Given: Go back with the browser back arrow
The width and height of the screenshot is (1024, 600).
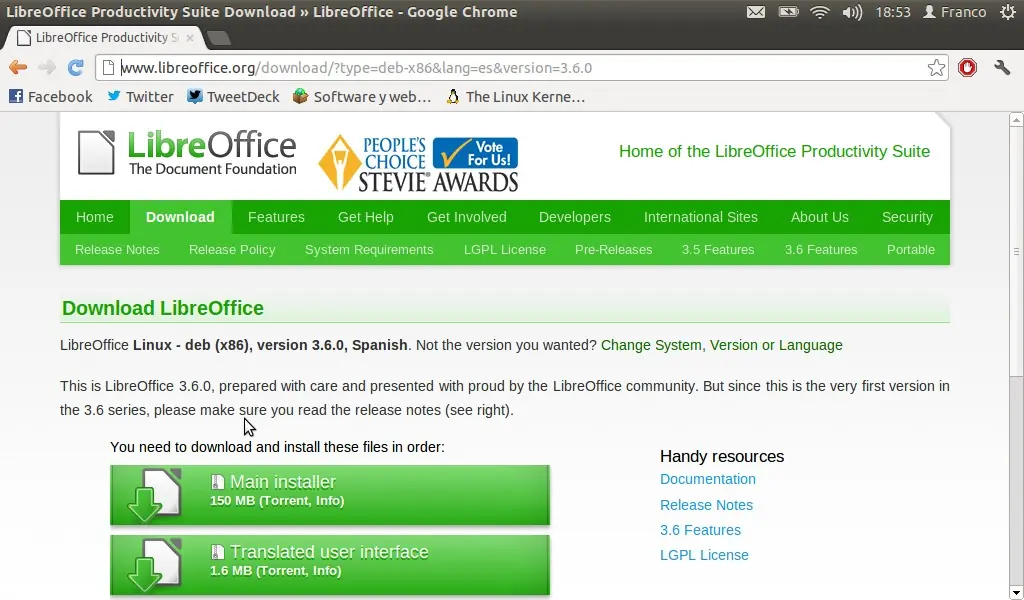Looking at the screenshot, I should pyautogui.click(x=18, y=67).
